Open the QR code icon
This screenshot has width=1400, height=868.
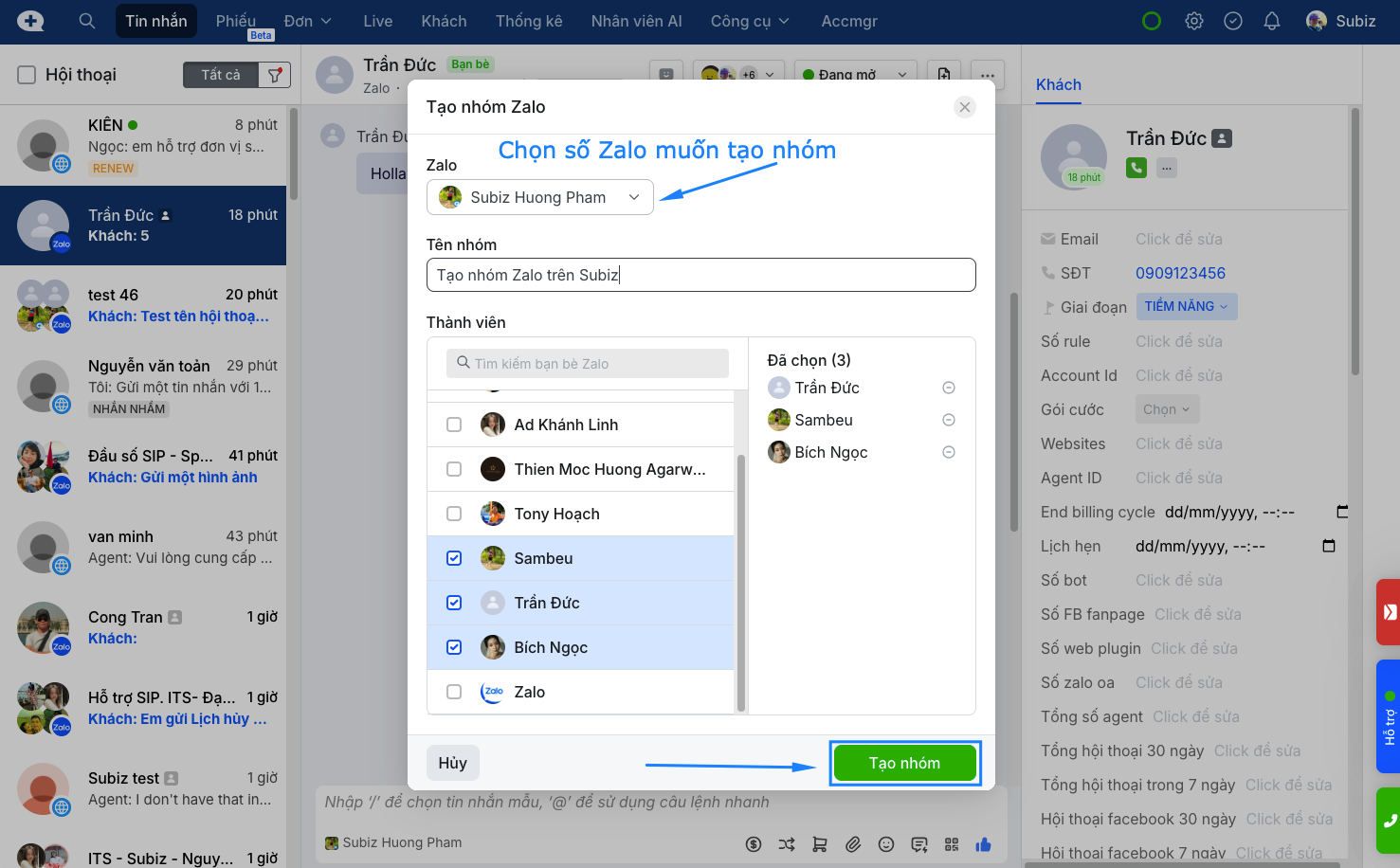click(952, 844)
